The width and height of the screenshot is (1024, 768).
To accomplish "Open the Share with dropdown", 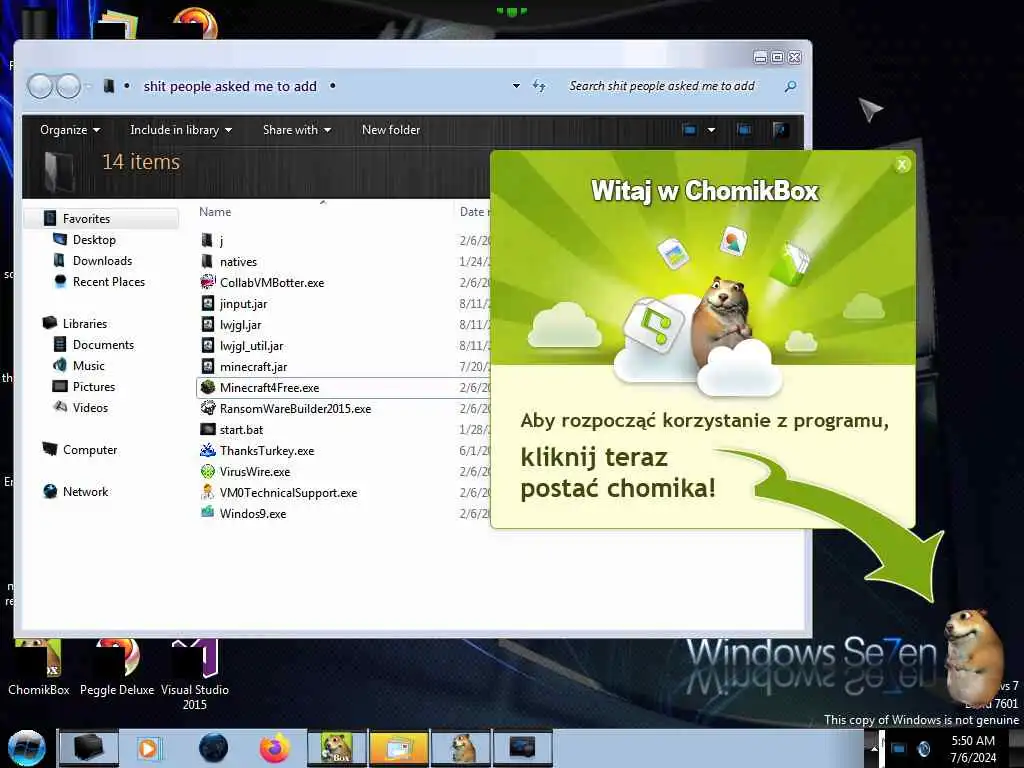I will [x=296, y=130].
